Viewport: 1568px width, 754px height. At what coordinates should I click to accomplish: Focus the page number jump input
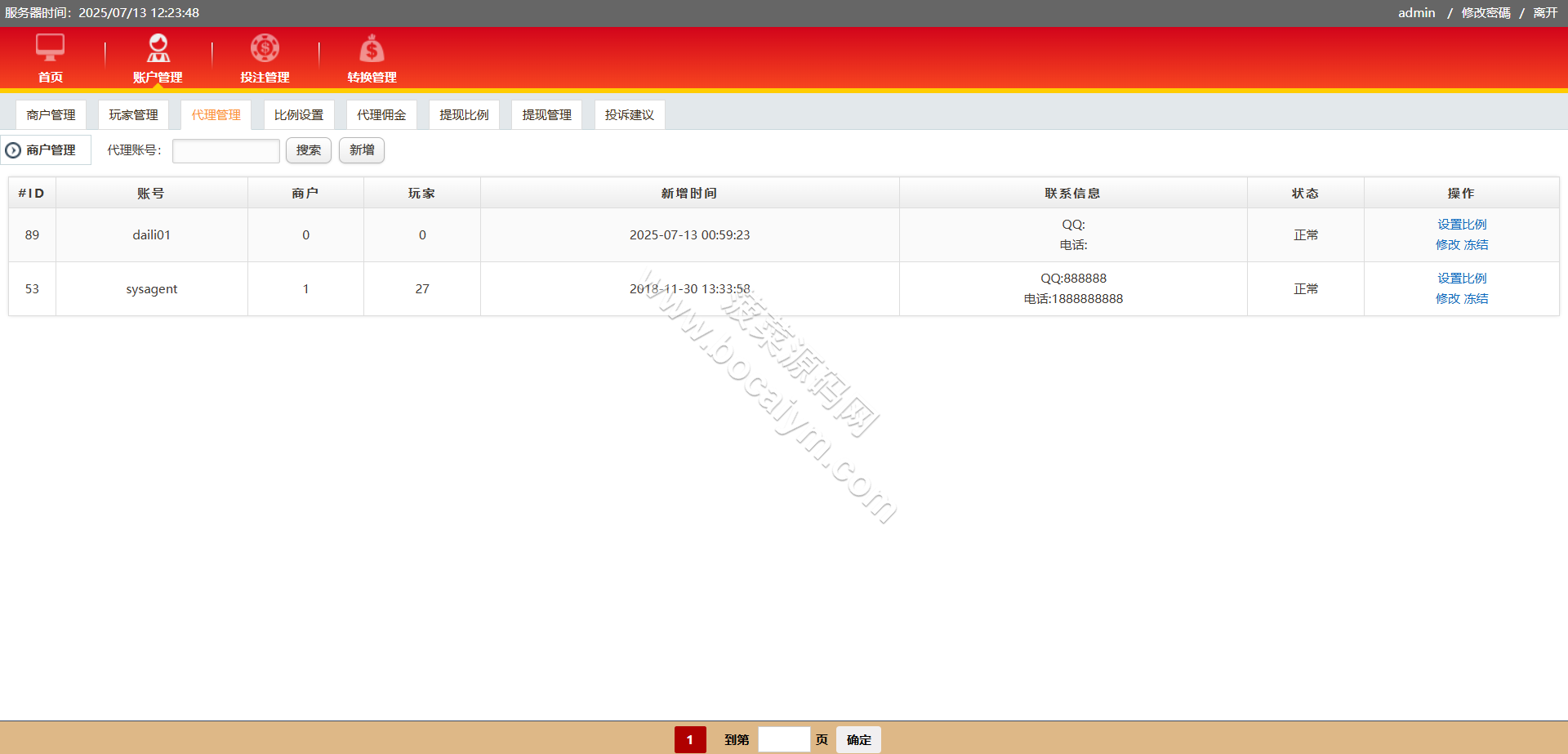click(784, 739)
